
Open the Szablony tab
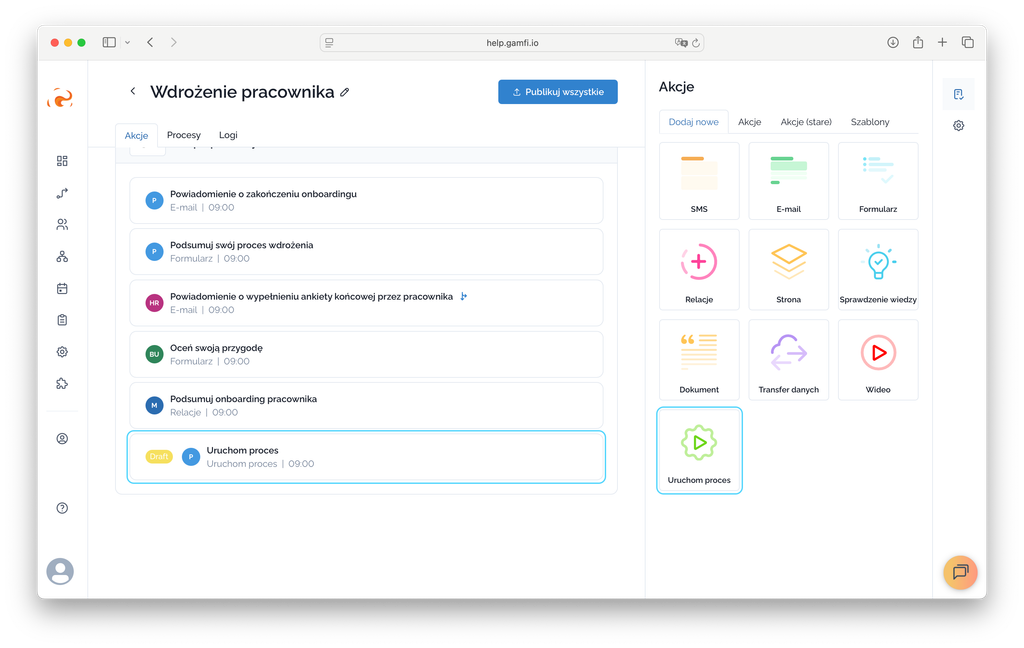coord(869,122)
